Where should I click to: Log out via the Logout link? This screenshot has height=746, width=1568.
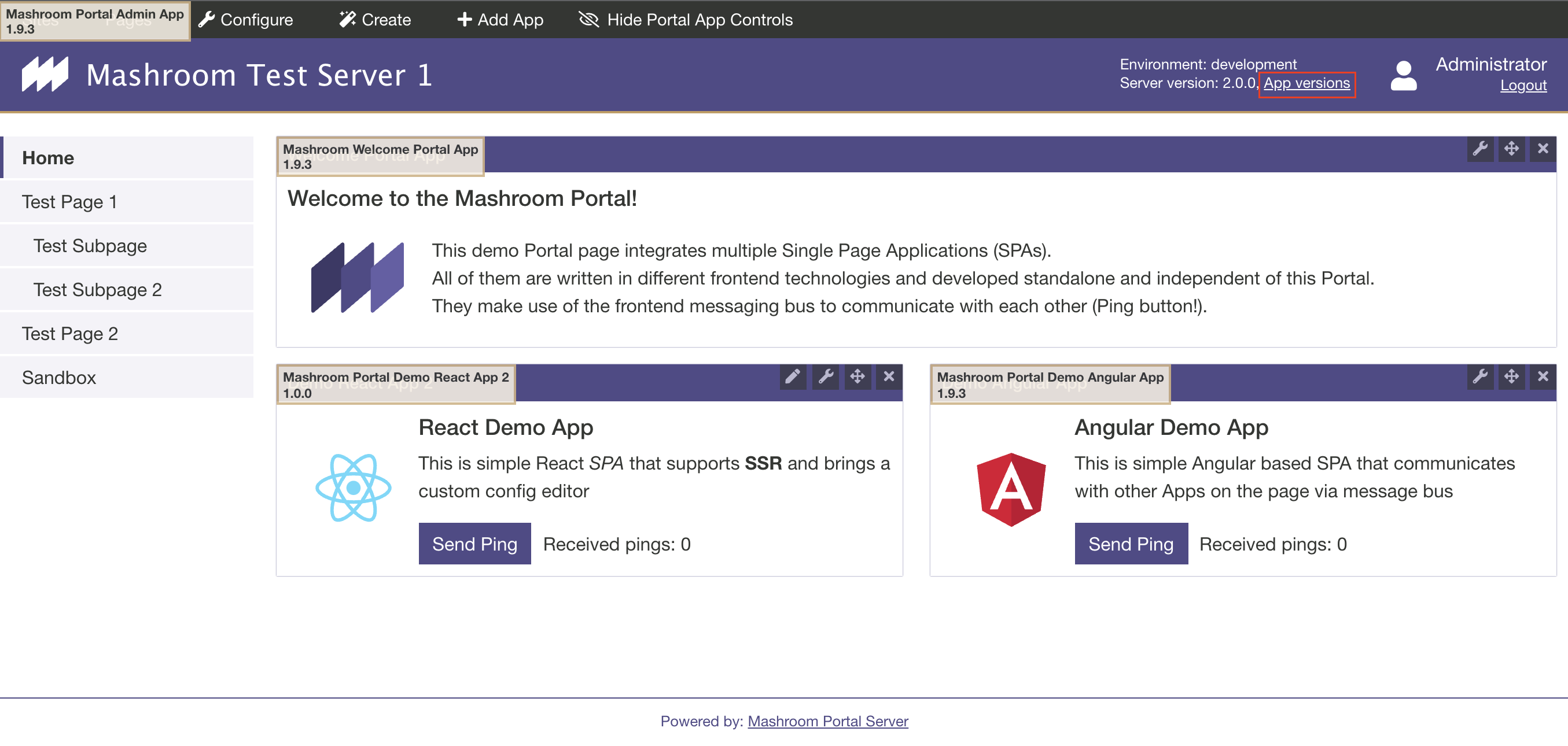[x=1523, y=85]
